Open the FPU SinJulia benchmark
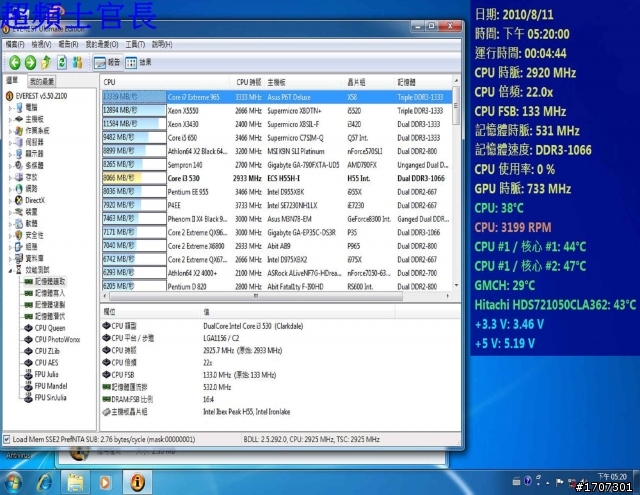 click(x=45, y=397)
